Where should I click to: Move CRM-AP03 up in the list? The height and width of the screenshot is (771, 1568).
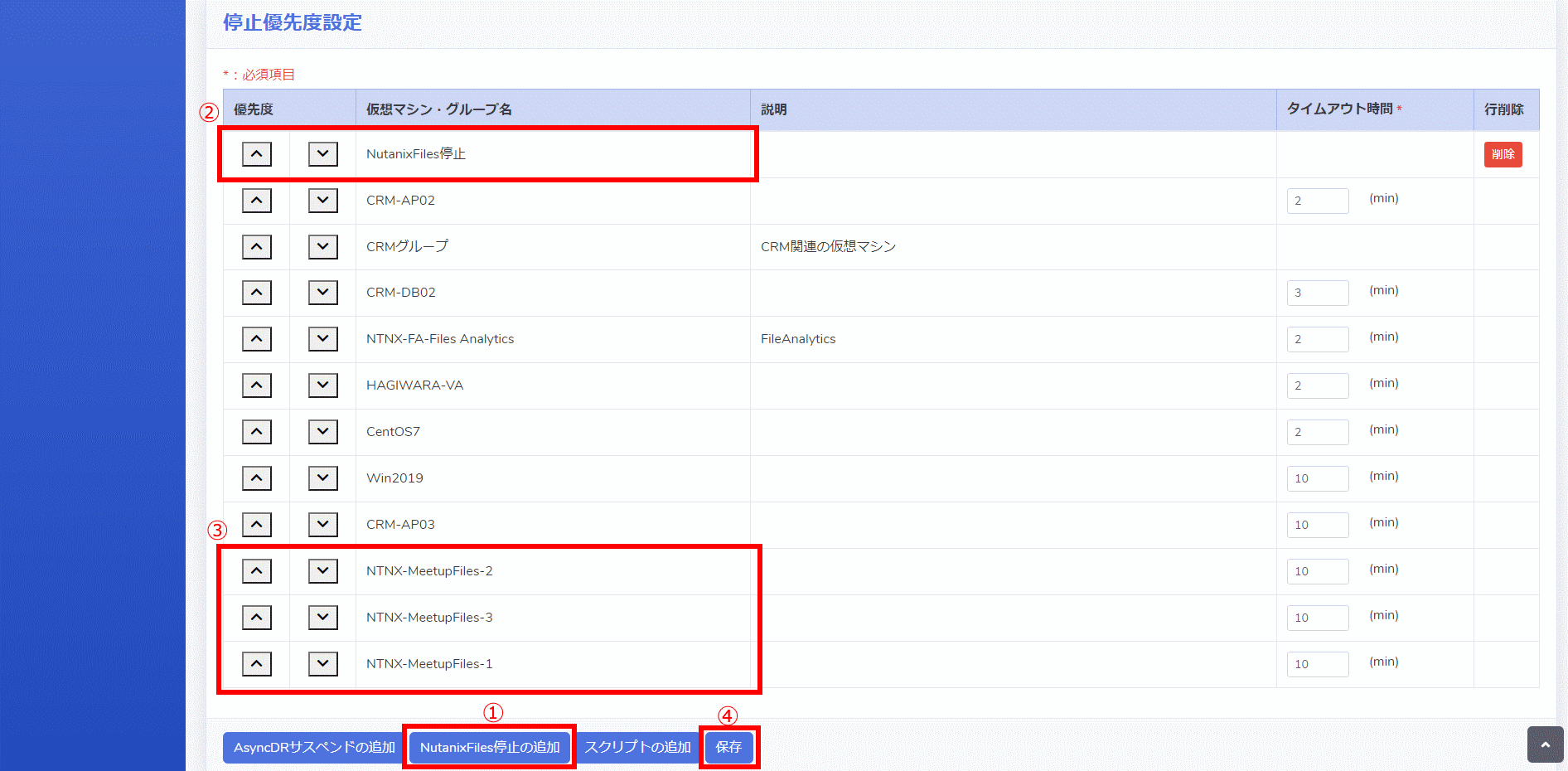click(257, 525)
